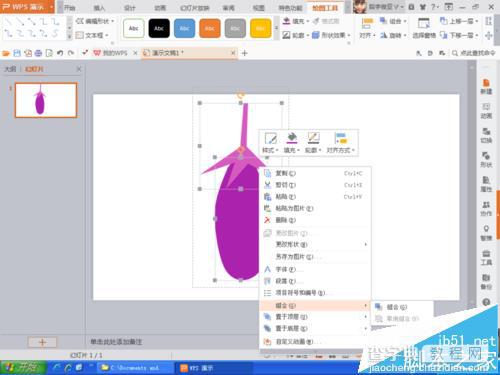Click Save icon in quick access toolbar
The image size is (500, 375).
(x=17, y=53)
